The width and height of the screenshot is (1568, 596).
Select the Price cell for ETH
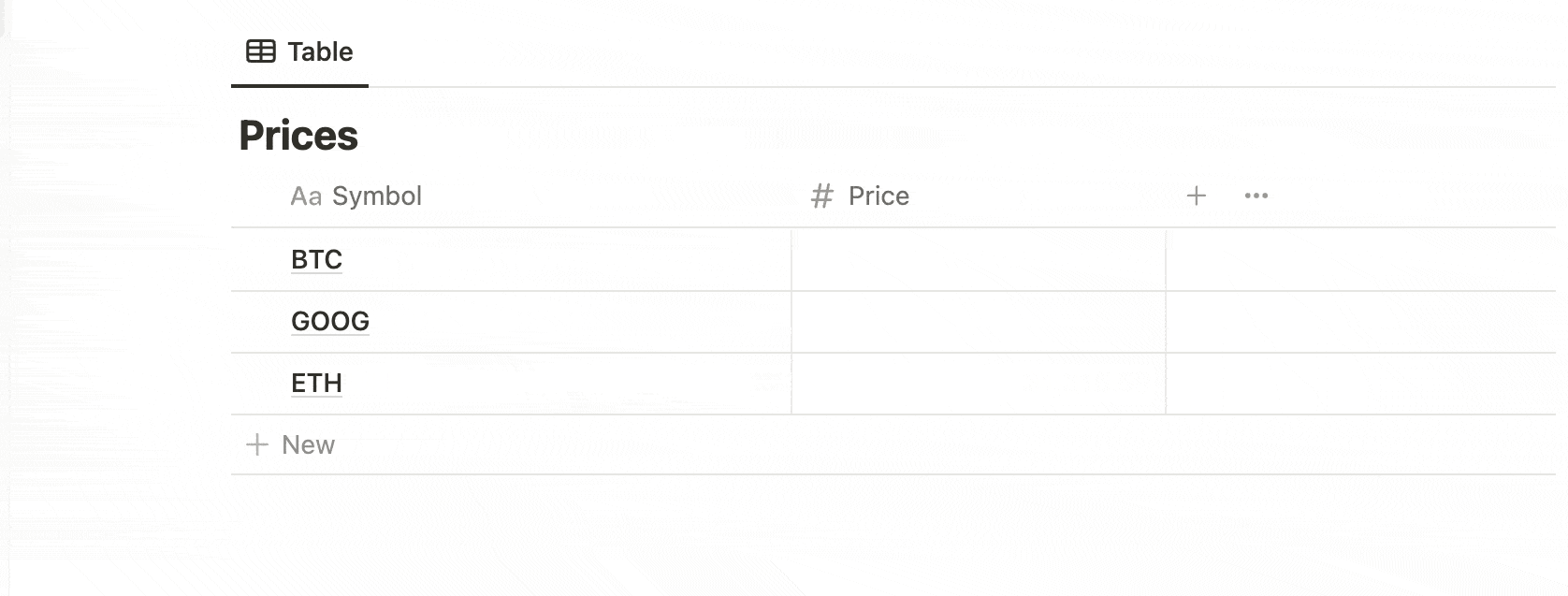coord(979,383)
